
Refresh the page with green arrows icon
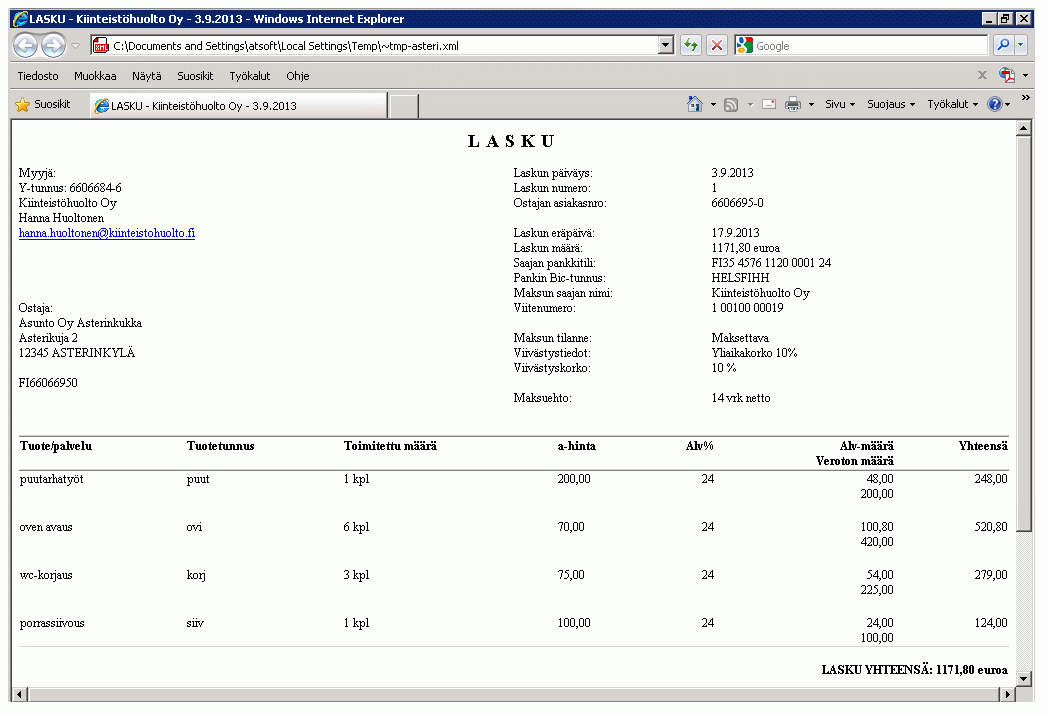(690, 46)
